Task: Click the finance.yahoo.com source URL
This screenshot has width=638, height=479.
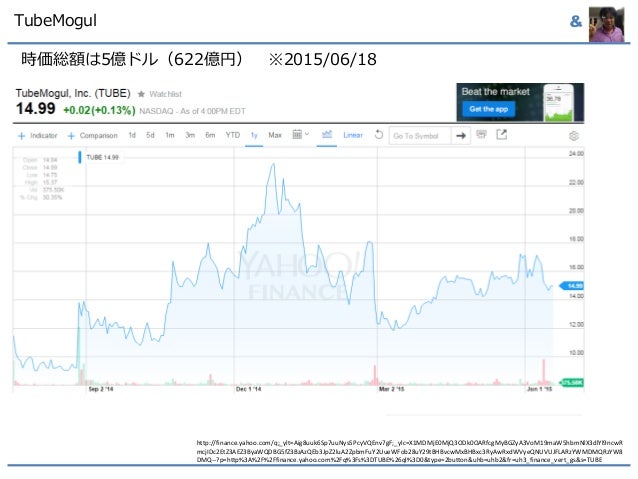Action: pyautogui.click(x=409, y=451)
